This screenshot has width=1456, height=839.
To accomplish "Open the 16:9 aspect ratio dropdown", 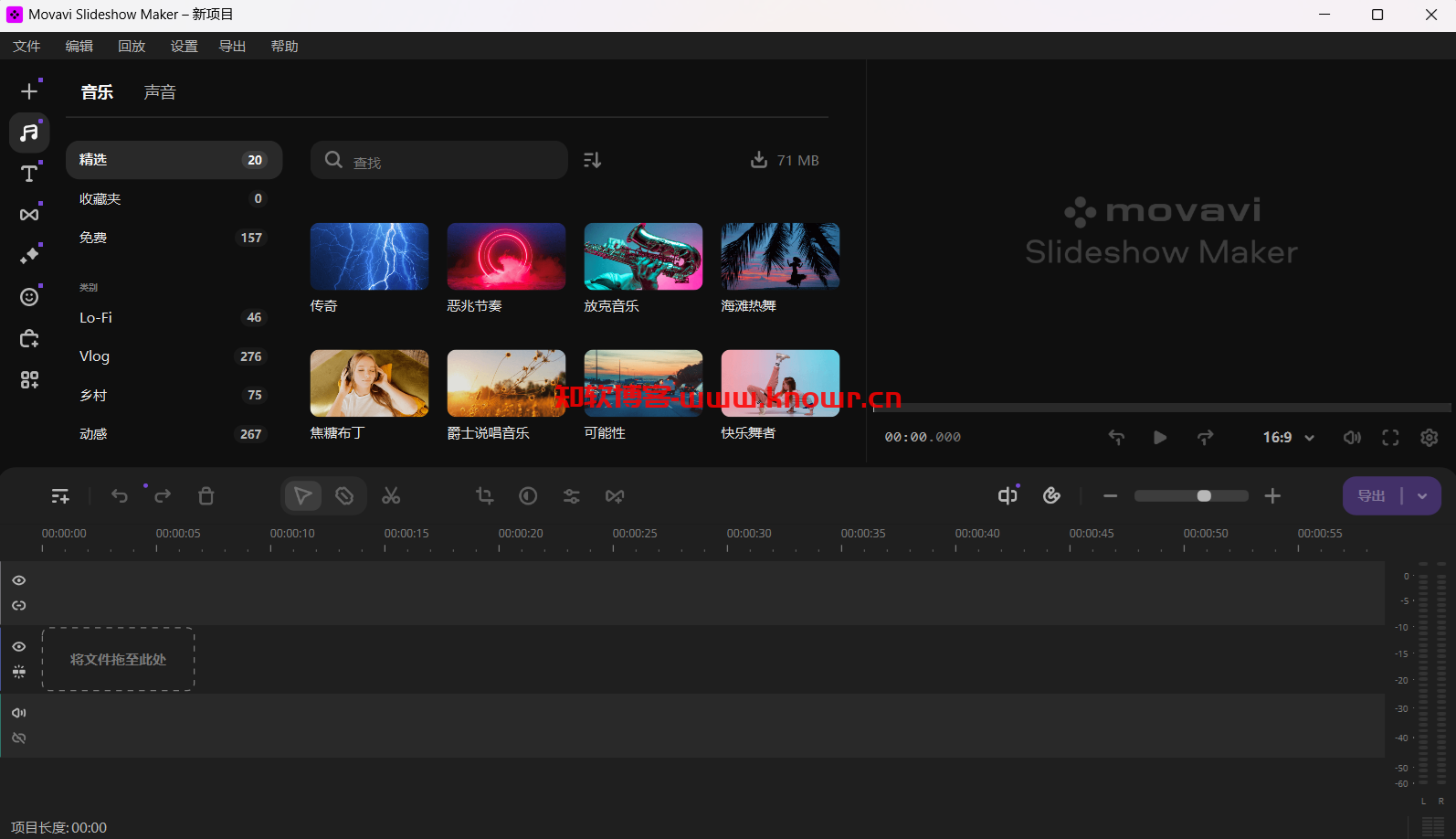I will [x=1289, y=437].
